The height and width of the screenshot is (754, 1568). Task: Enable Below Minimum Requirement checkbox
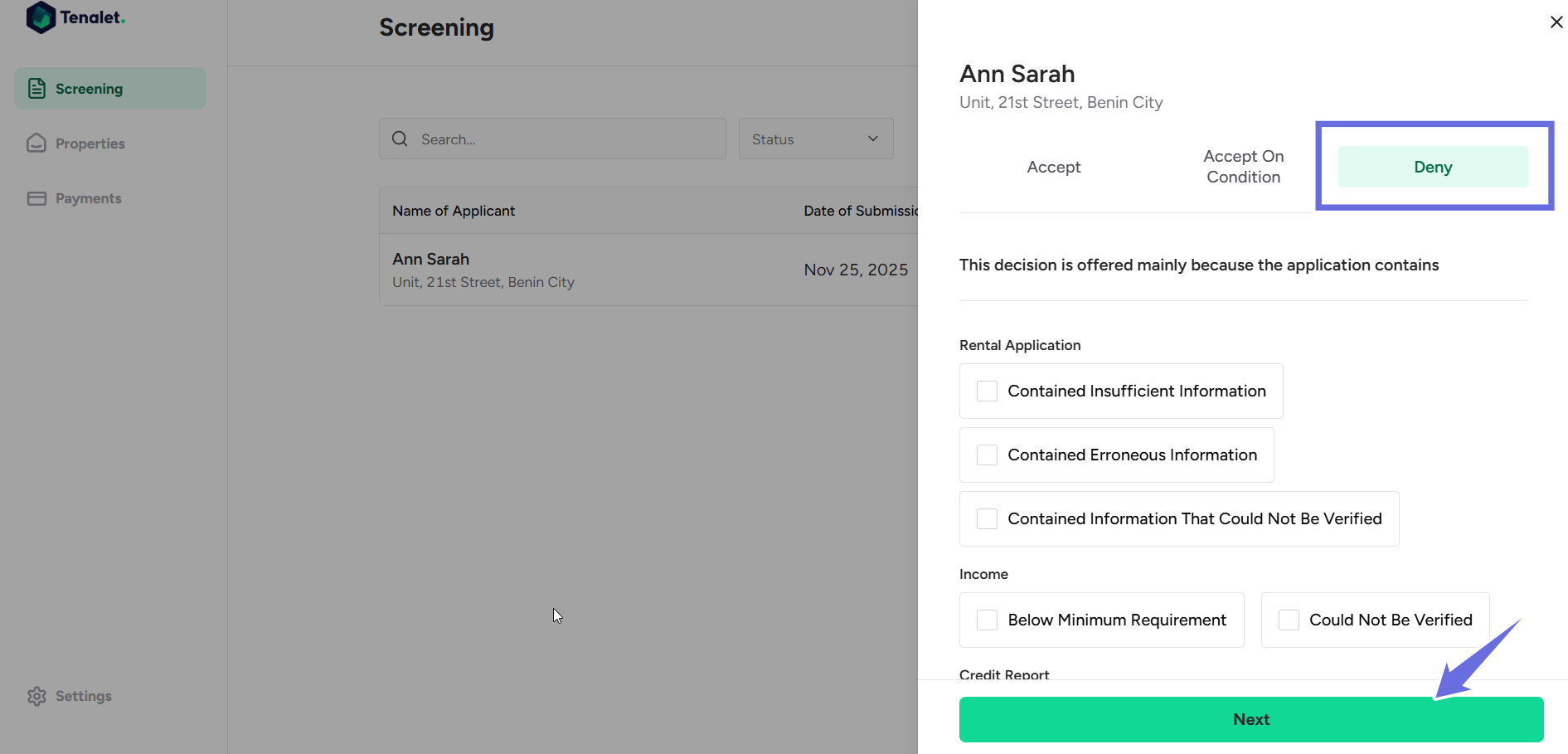pyautogui.click(x=987, y=620)
